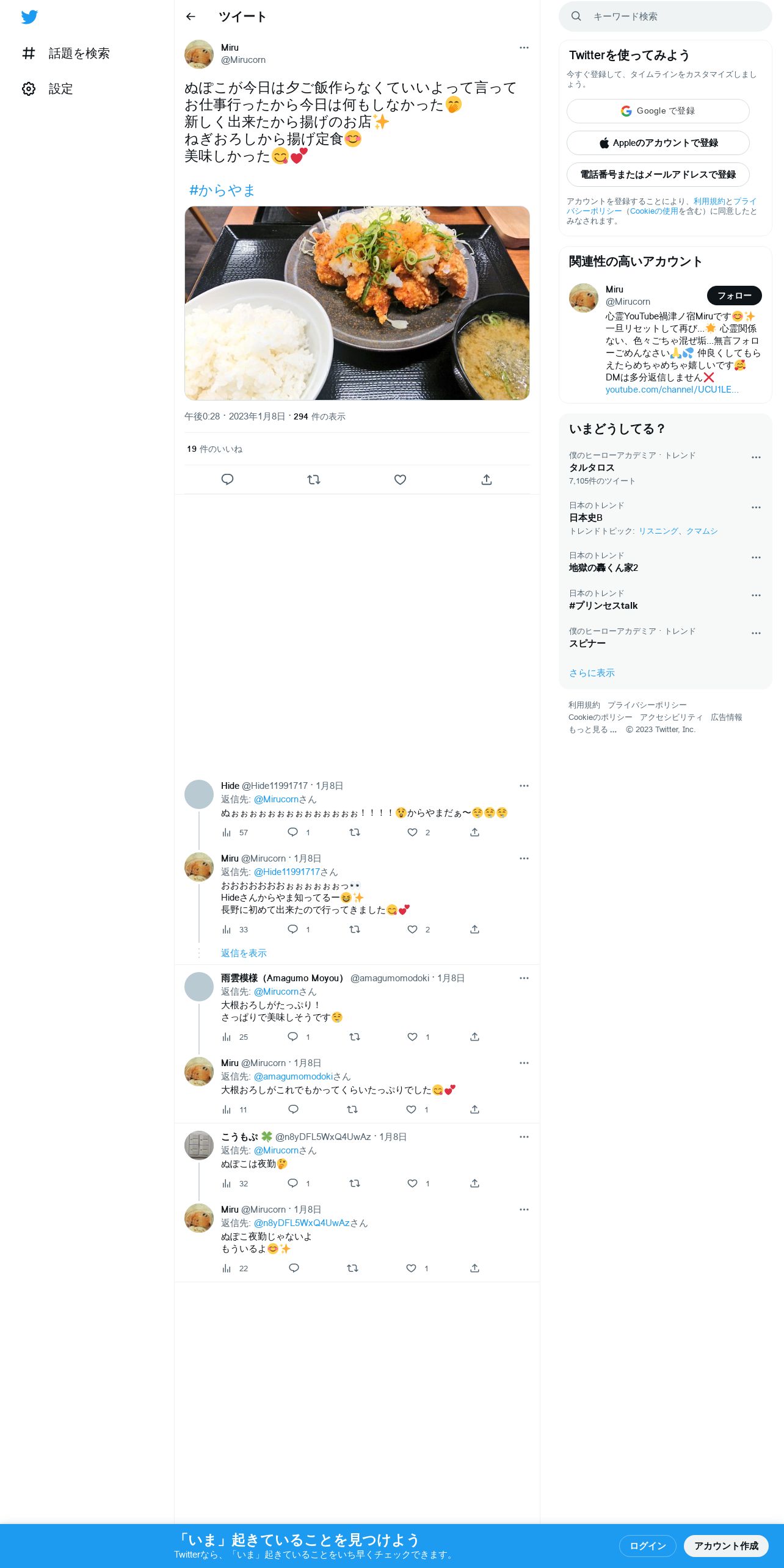This screenshot has width=784, height=1568.
Task: View analytics on こうもぶ's reply
Action: [235, 1183]
